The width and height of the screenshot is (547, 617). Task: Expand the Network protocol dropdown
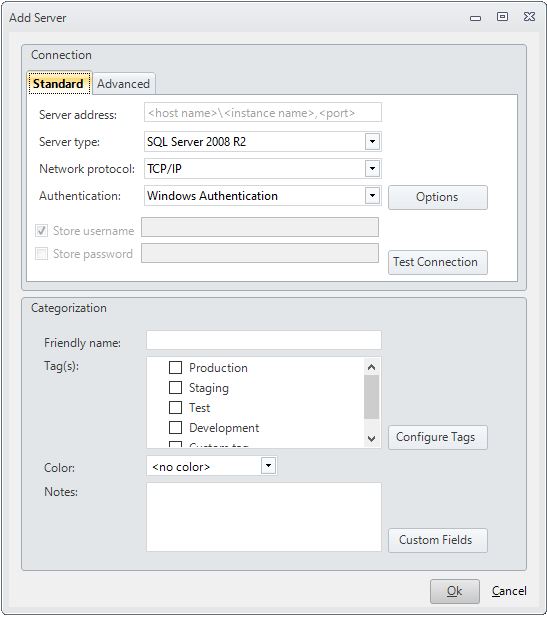(372, 169)
